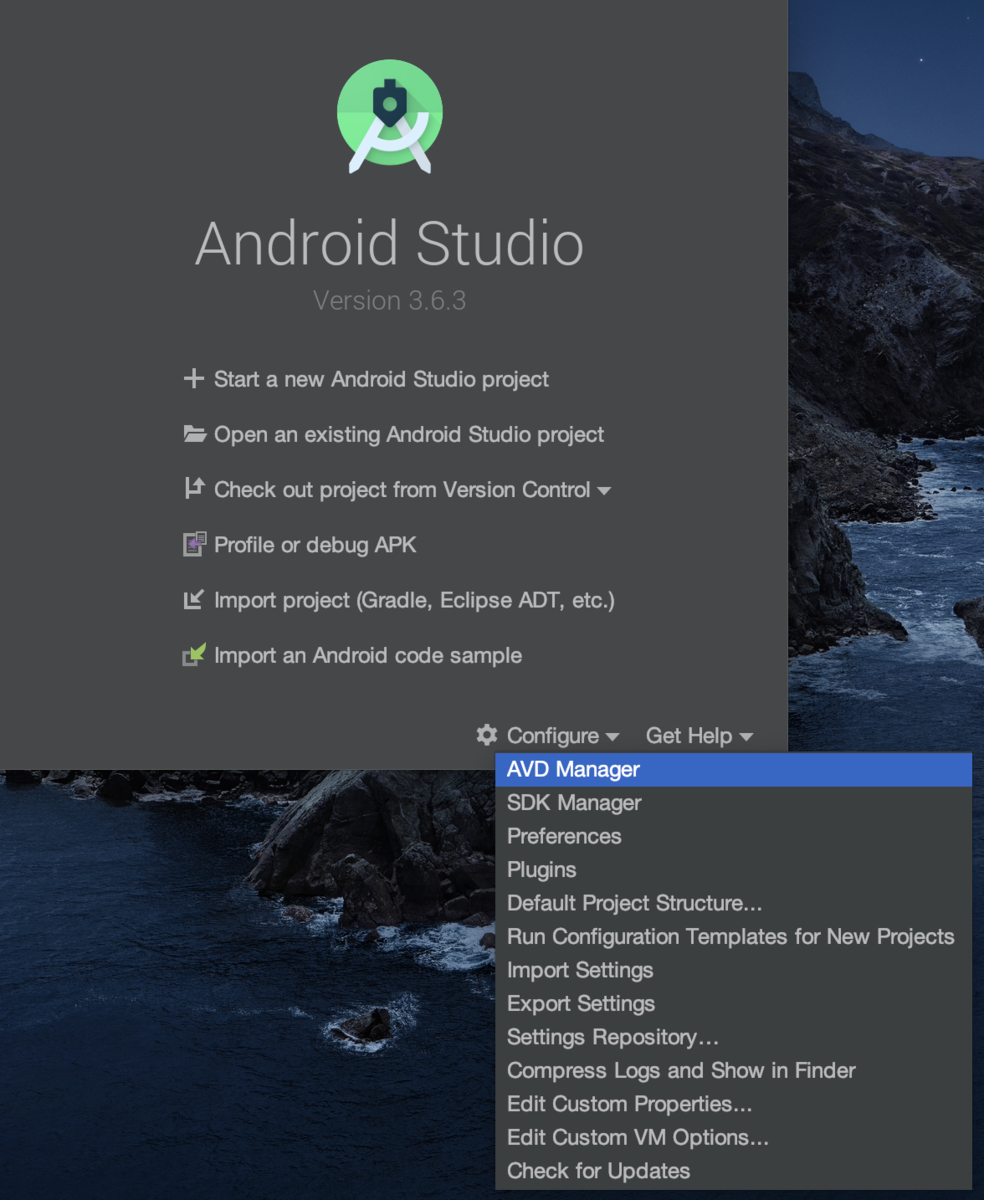This screenshot has width=984, height=1200.
Task: Choose Export Settings menu item
Action: coord(733,1004)
